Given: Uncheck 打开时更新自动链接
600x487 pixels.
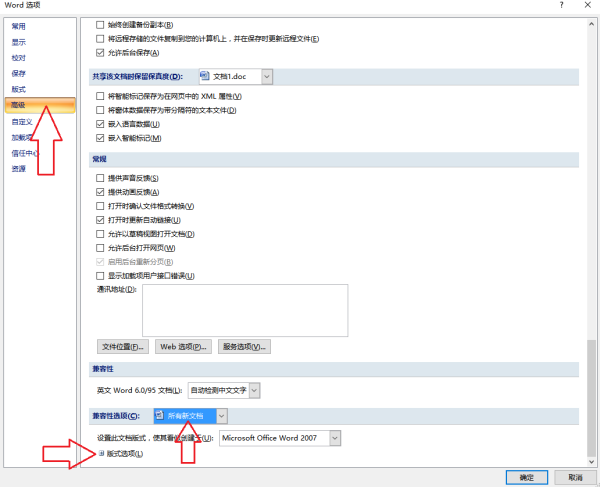Looking at the screenshot, I should (100, 220).
